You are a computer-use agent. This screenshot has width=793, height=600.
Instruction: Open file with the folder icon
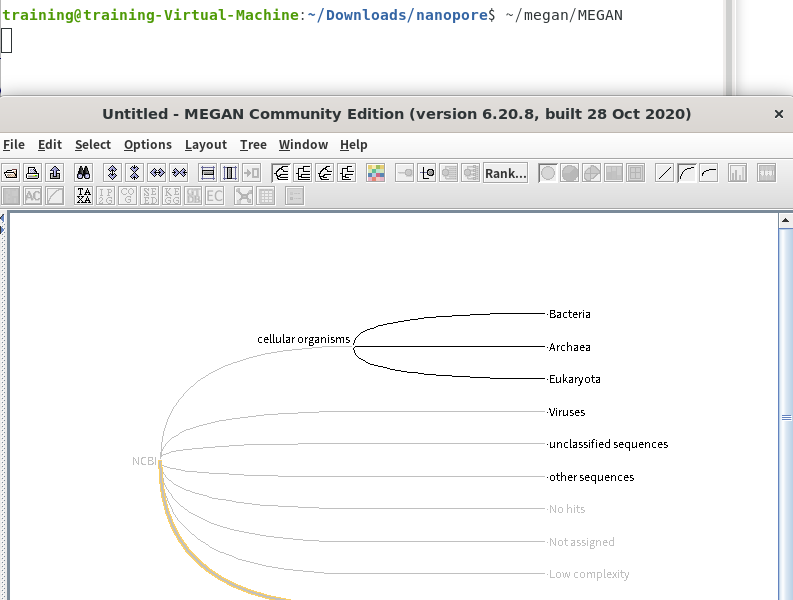click(x=11, y=173)
